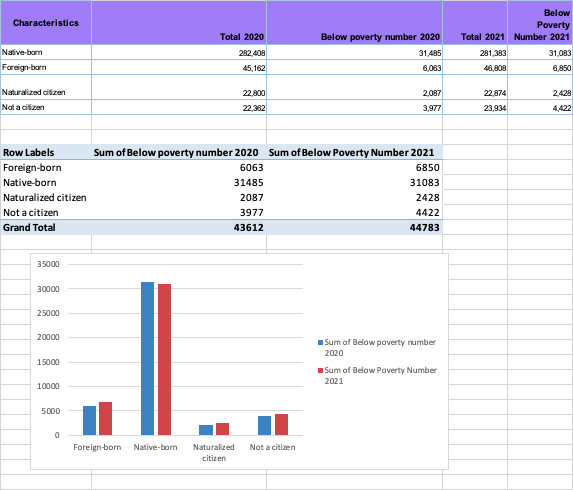Select the blue Foreign-born chart bar
The image size is (573, 490).
click(x=89, y=420)
